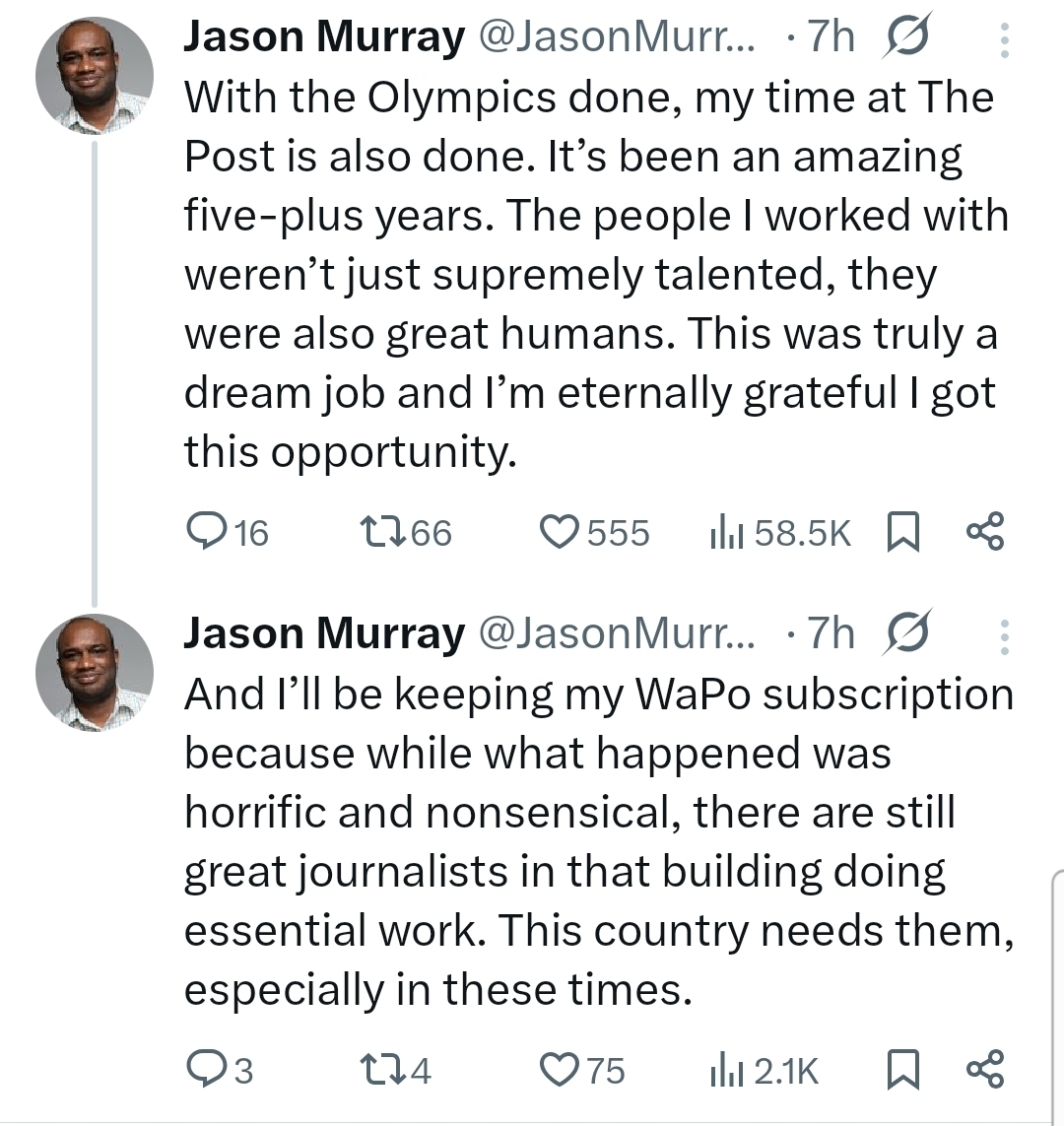Reply to the Olympics tweet
Image resolution: width=1064 pixels, height=1126 pixels.
click(207, 532)
